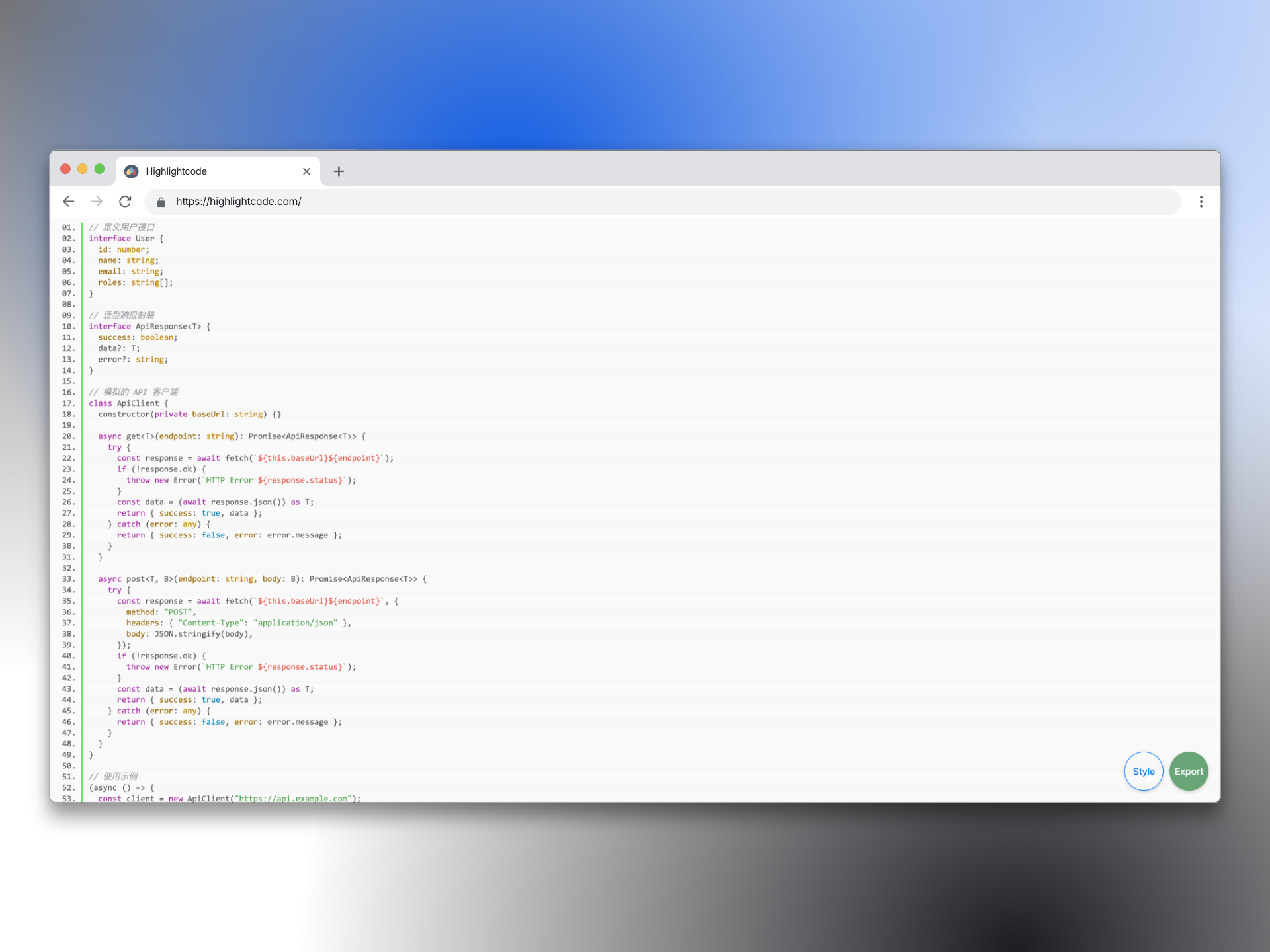Open a new tab with plus icon
1270x952 pixels.
[x=339, y=171]
